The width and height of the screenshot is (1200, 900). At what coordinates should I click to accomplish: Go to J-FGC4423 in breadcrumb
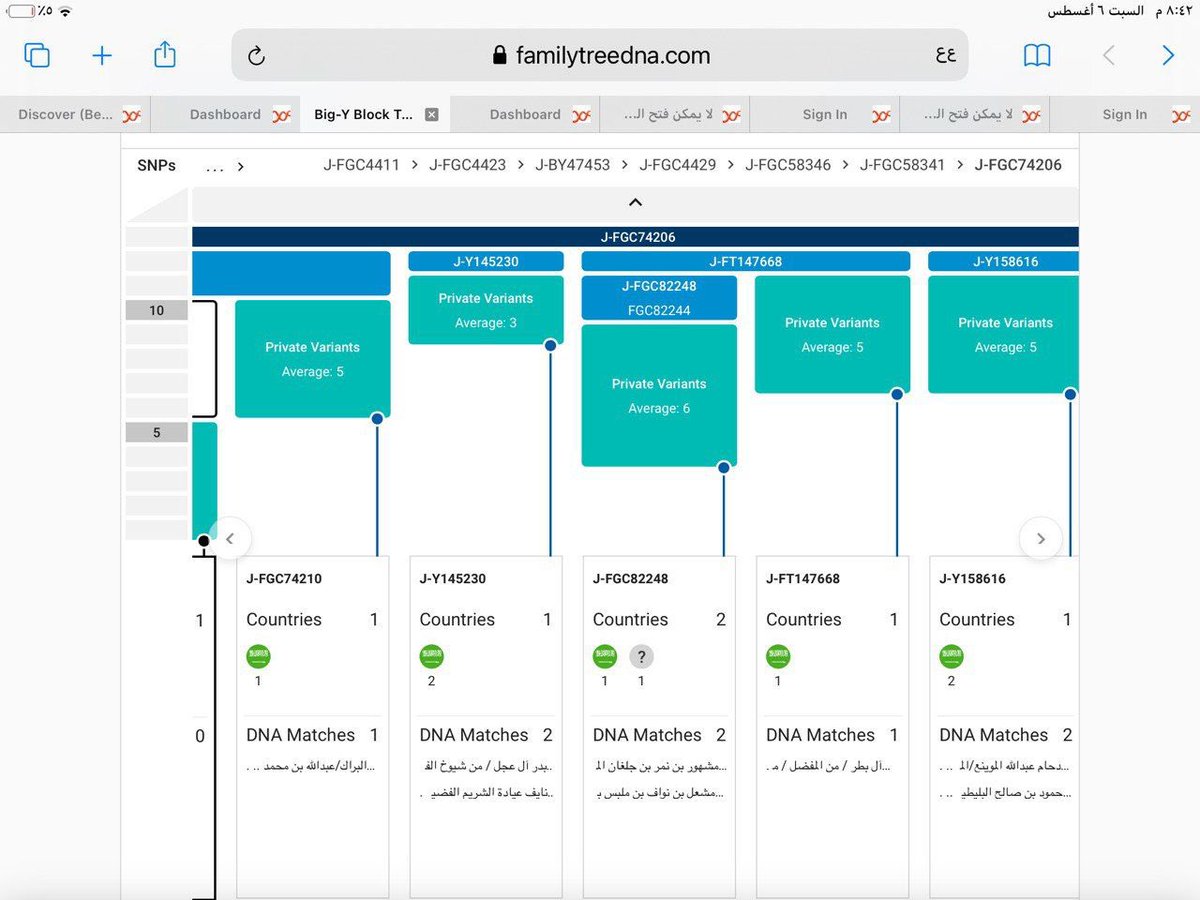point(467,165)
